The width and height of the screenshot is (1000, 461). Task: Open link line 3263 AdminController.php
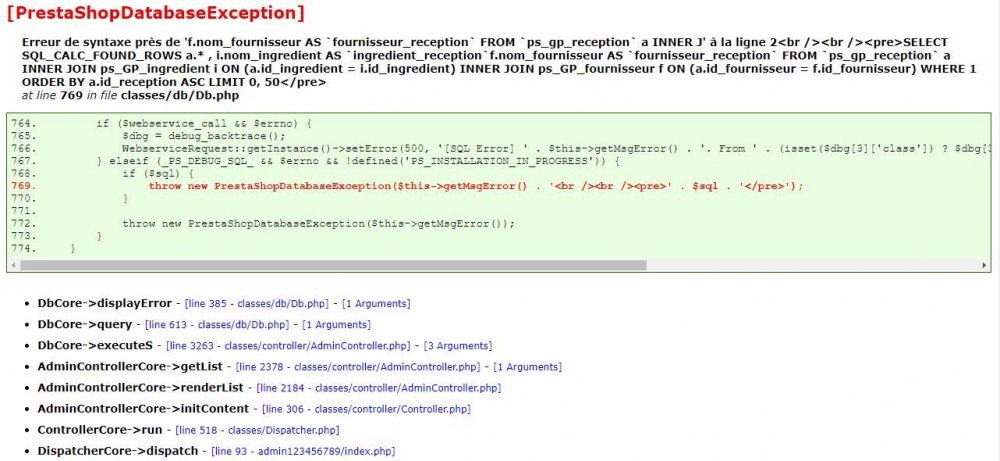point(287,346)
